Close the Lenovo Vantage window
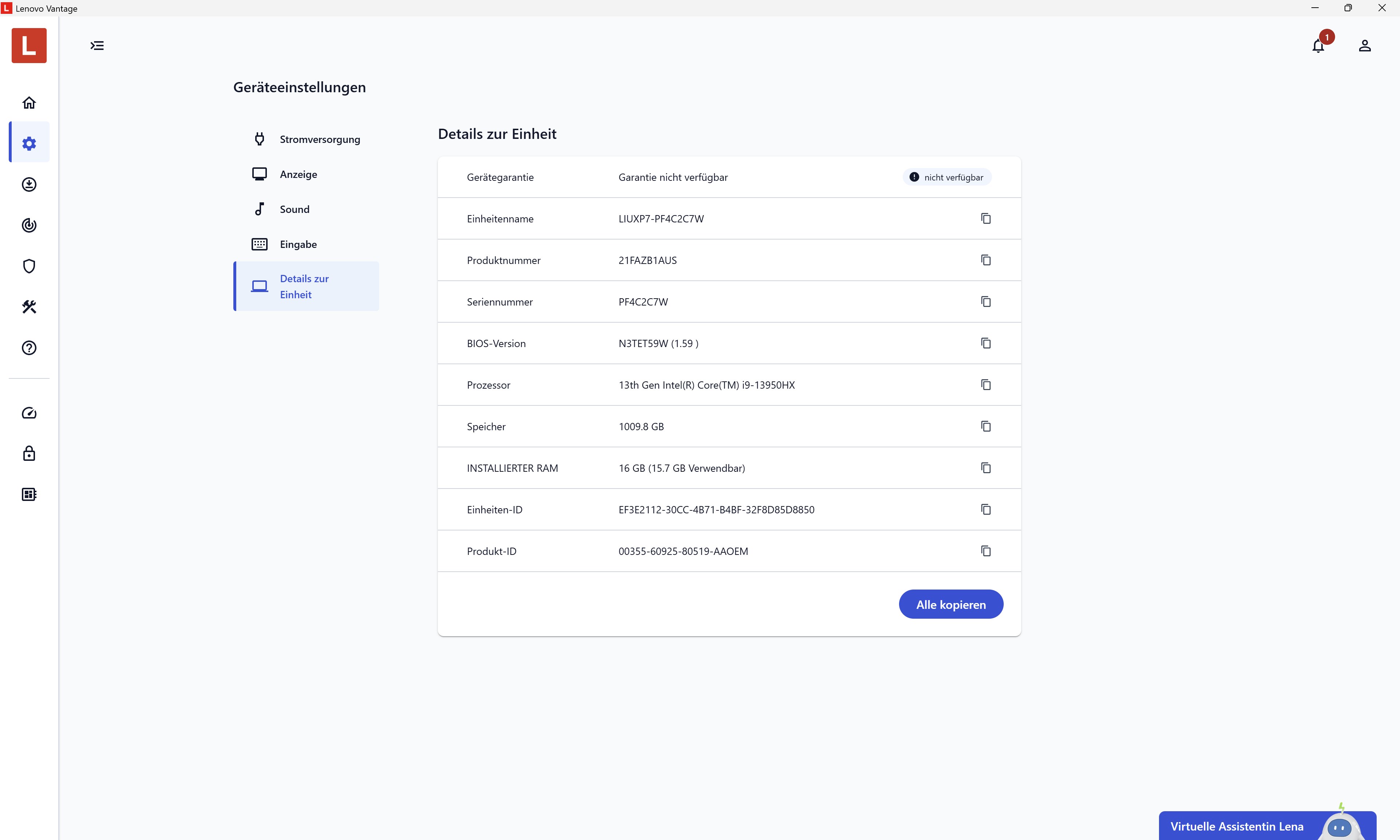1400x840 pixels. tap(1382, 8)
